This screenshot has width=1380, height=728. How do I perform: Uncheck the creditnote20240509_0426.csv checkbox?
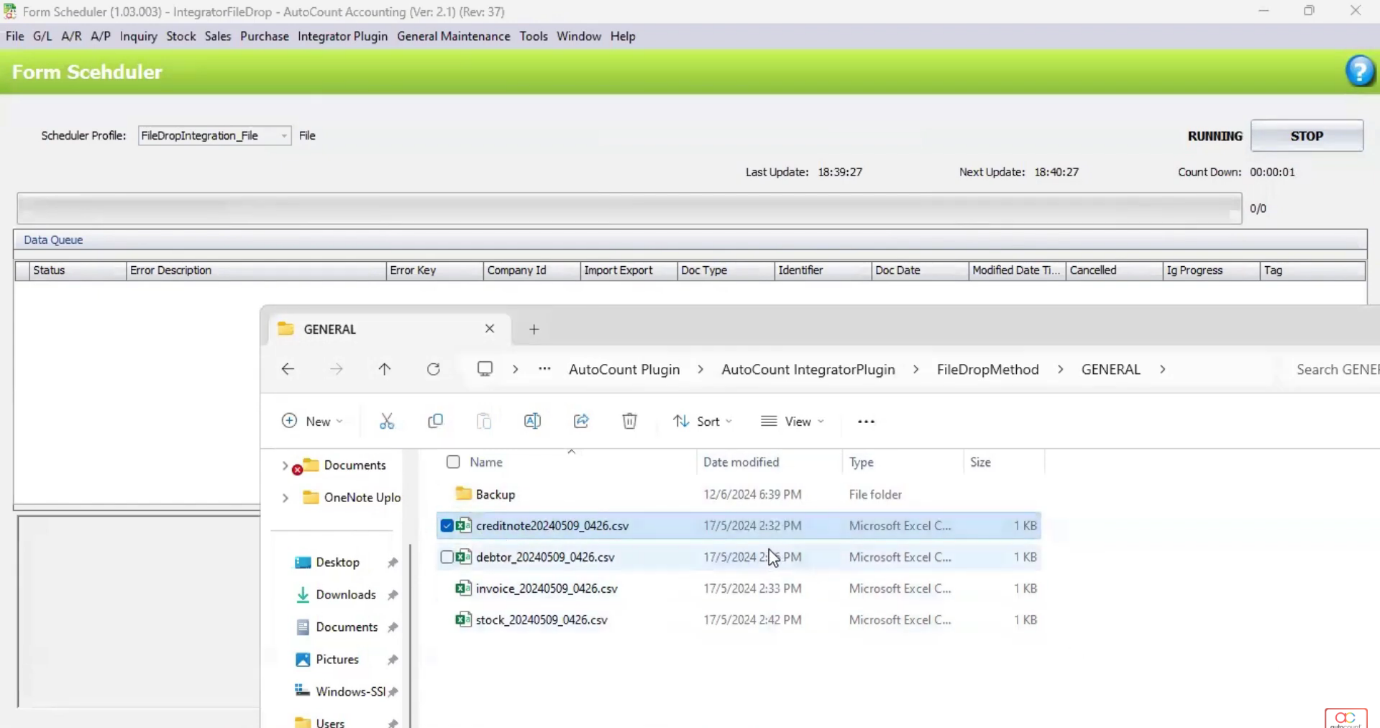click(446, 525)
